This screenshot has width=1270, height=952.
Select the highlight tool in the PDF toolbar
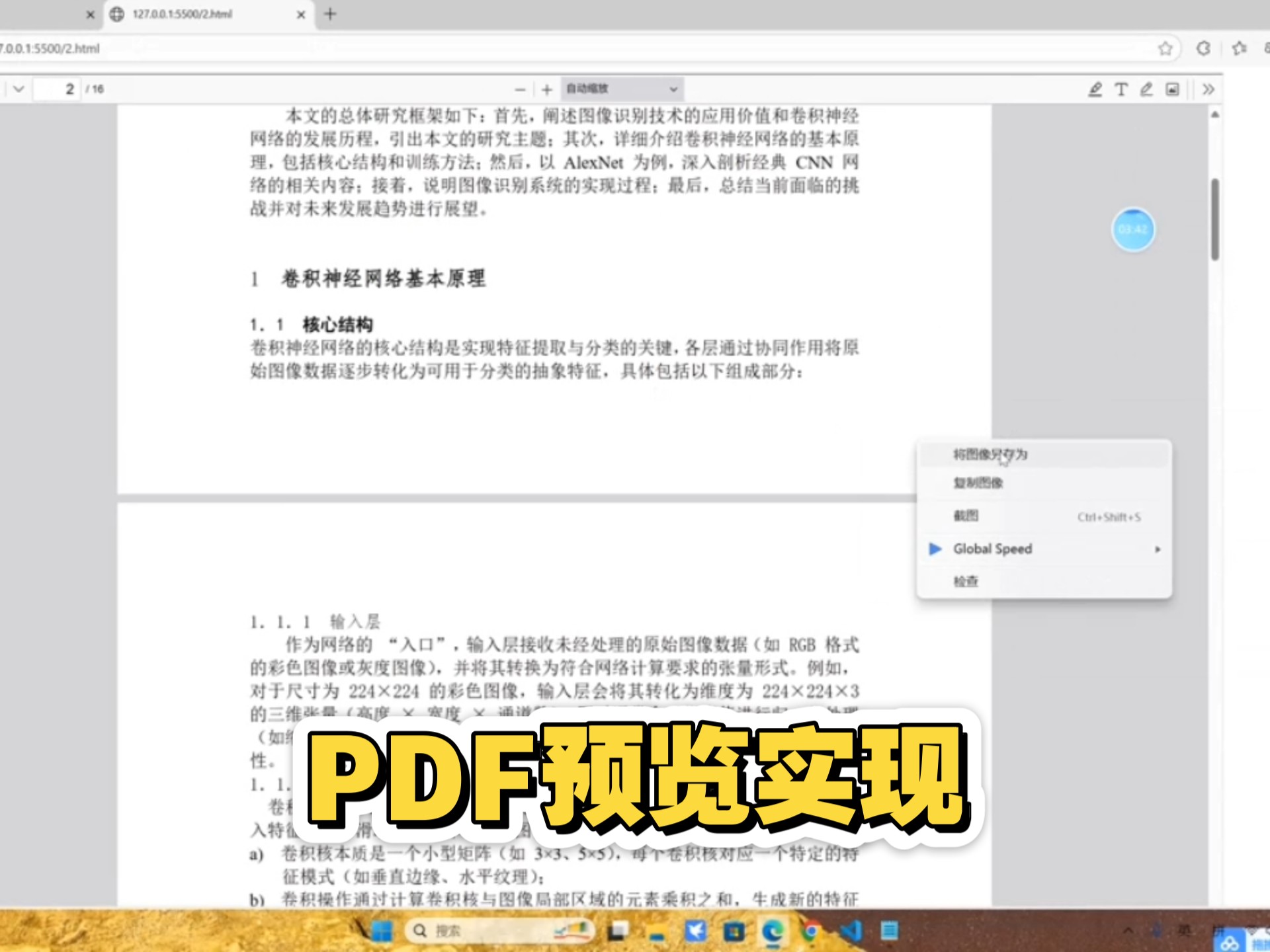[x=1095, y=89]
